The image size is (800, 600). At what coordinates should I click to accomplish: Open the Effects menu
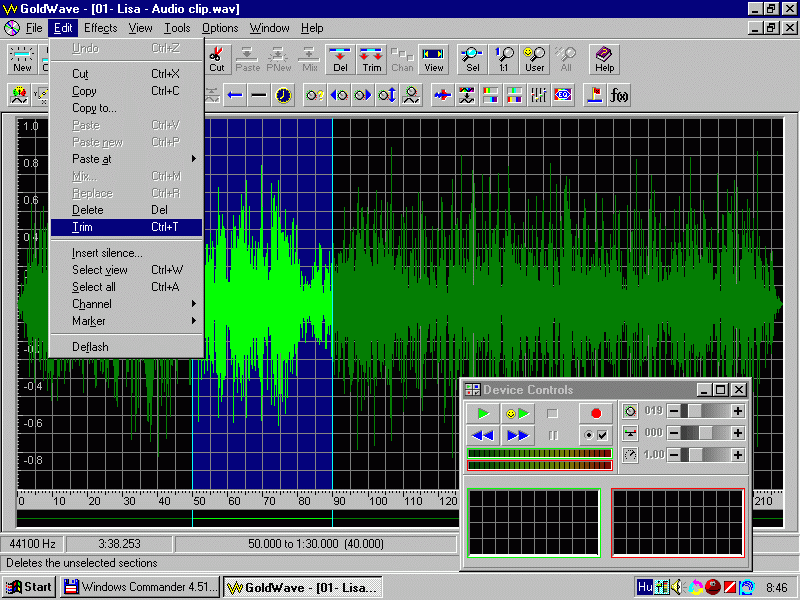(x=101, y=28)
